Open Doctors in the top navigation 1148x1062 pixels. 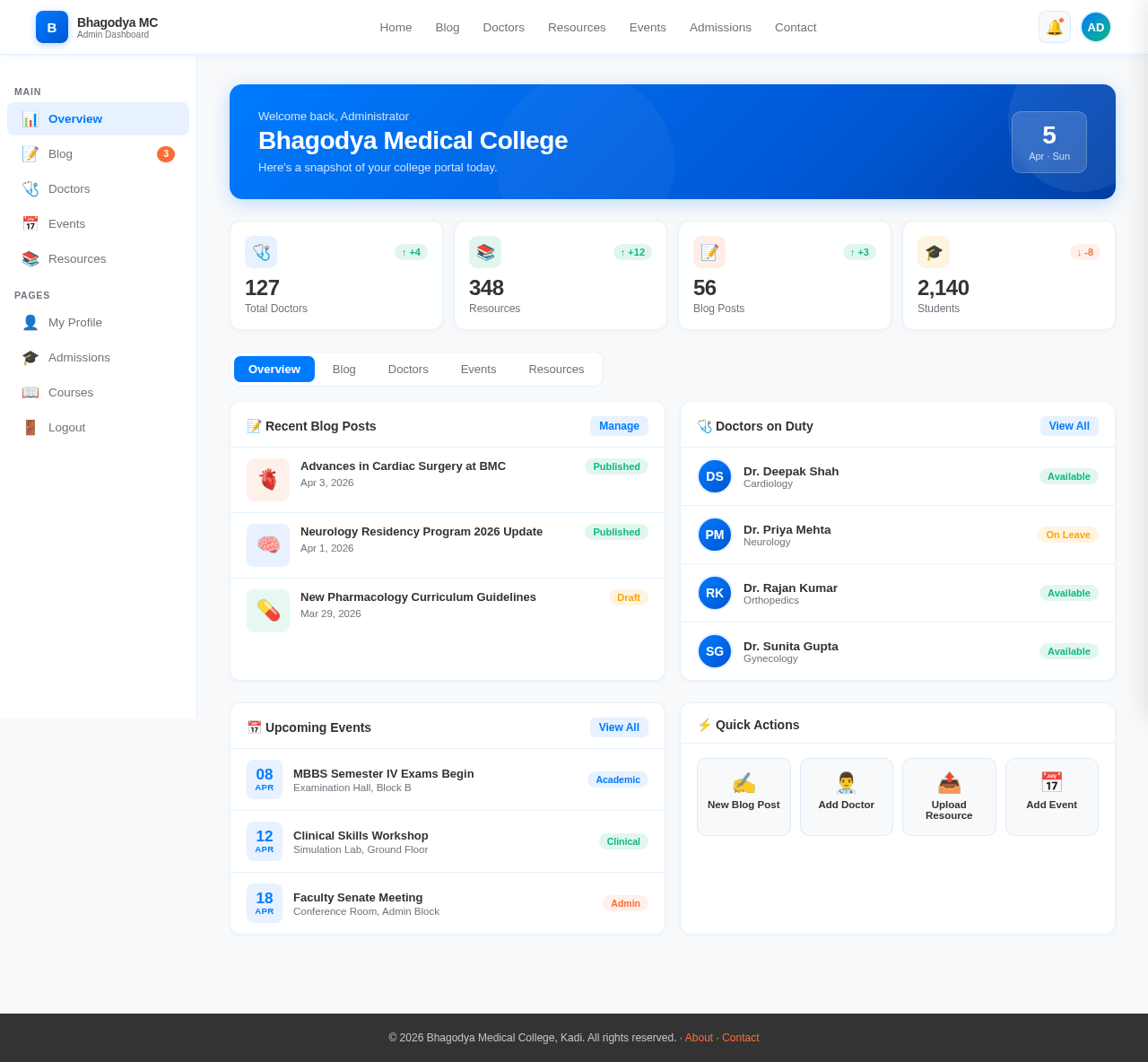click(504, 27)
